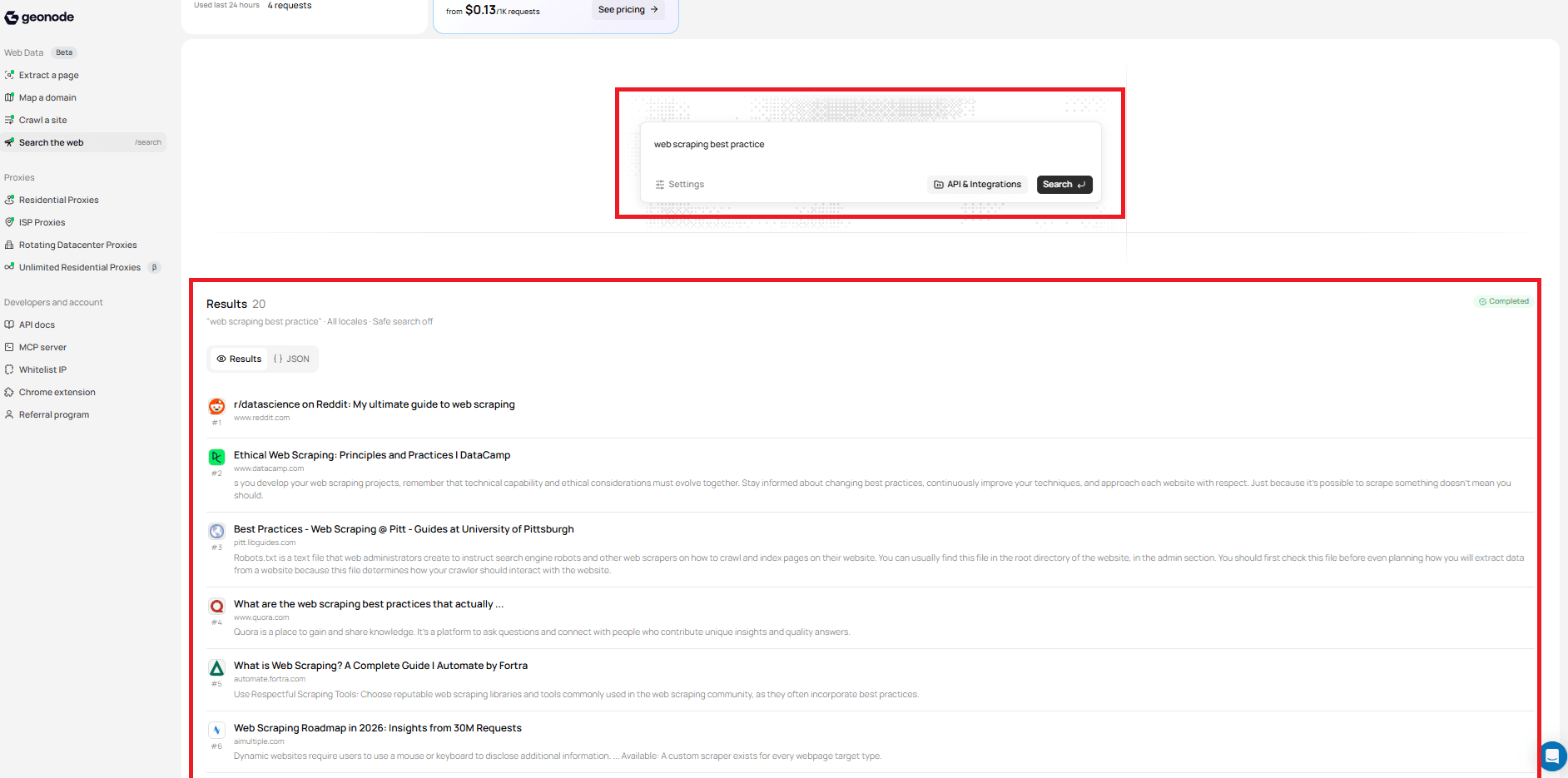Screen dimensions: 1568x778
Task: Click the Referral program person icon
Action: tap(9, 414)
